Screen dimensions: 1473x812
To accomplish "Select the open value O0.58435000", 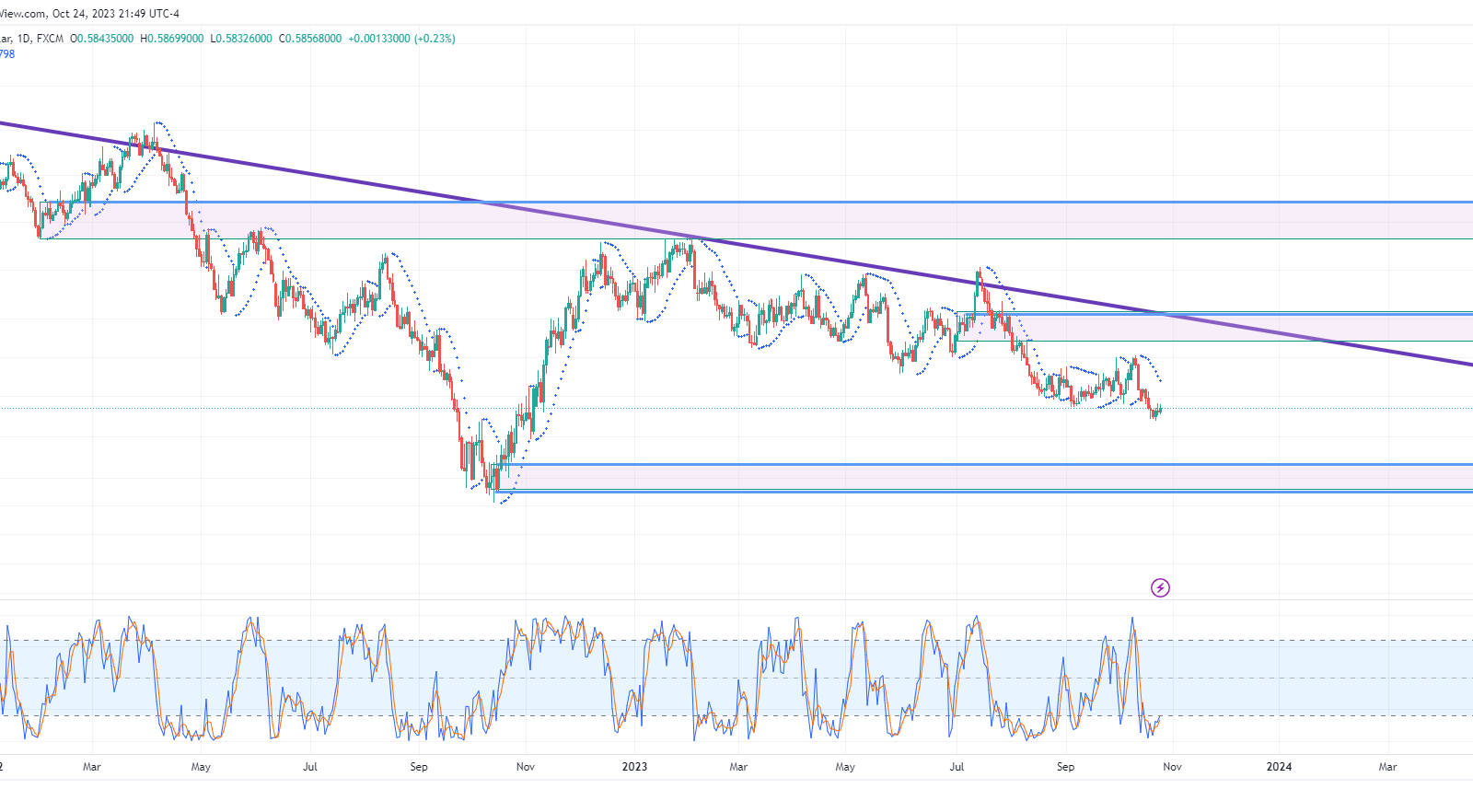I will (101, 39).
